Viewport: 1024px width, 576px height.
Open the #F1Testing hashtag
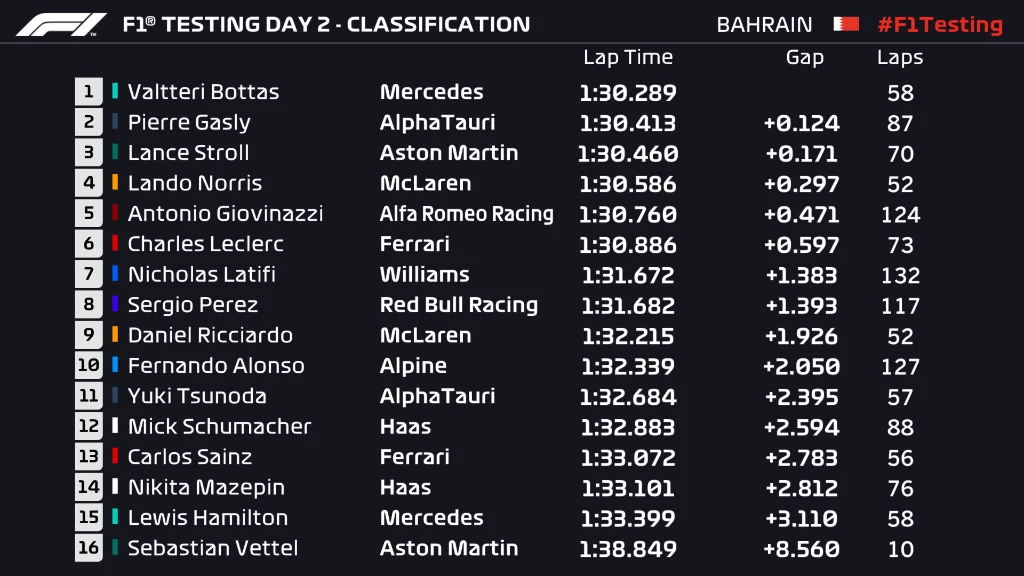(x=939, y=25)
